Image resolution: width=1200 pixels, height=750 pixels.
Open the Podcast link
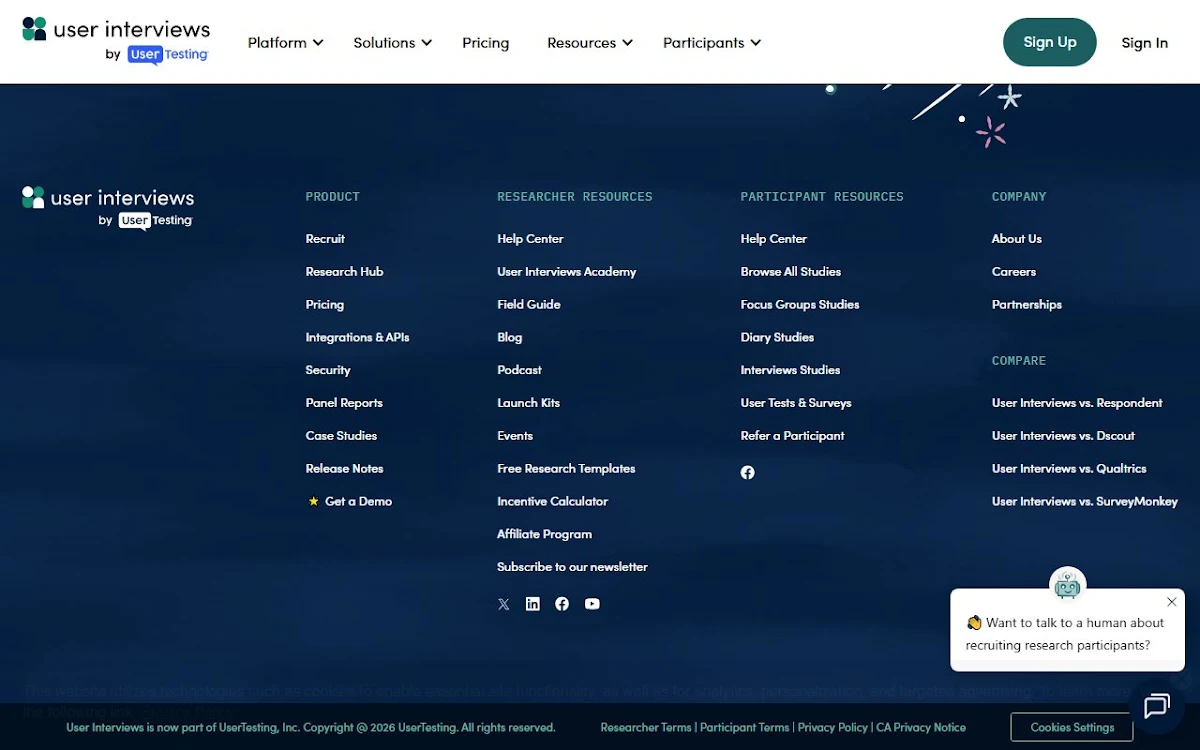coord(520,370)
